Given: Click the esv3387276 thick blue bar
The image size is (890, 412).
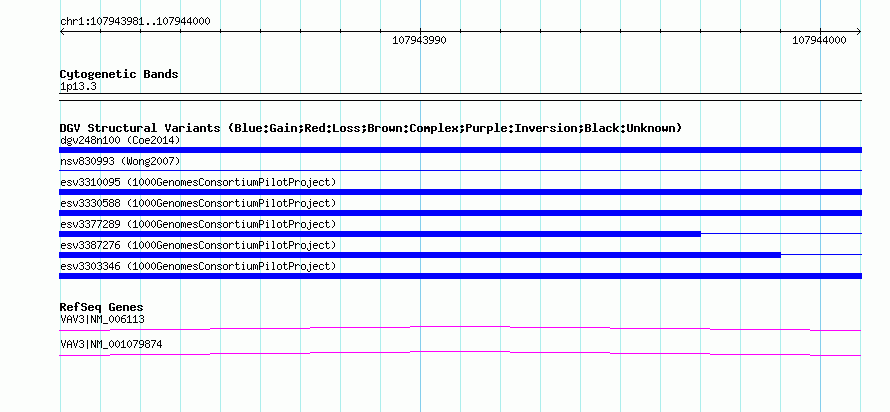Looking at the screenshot, I should coord(420,255).
